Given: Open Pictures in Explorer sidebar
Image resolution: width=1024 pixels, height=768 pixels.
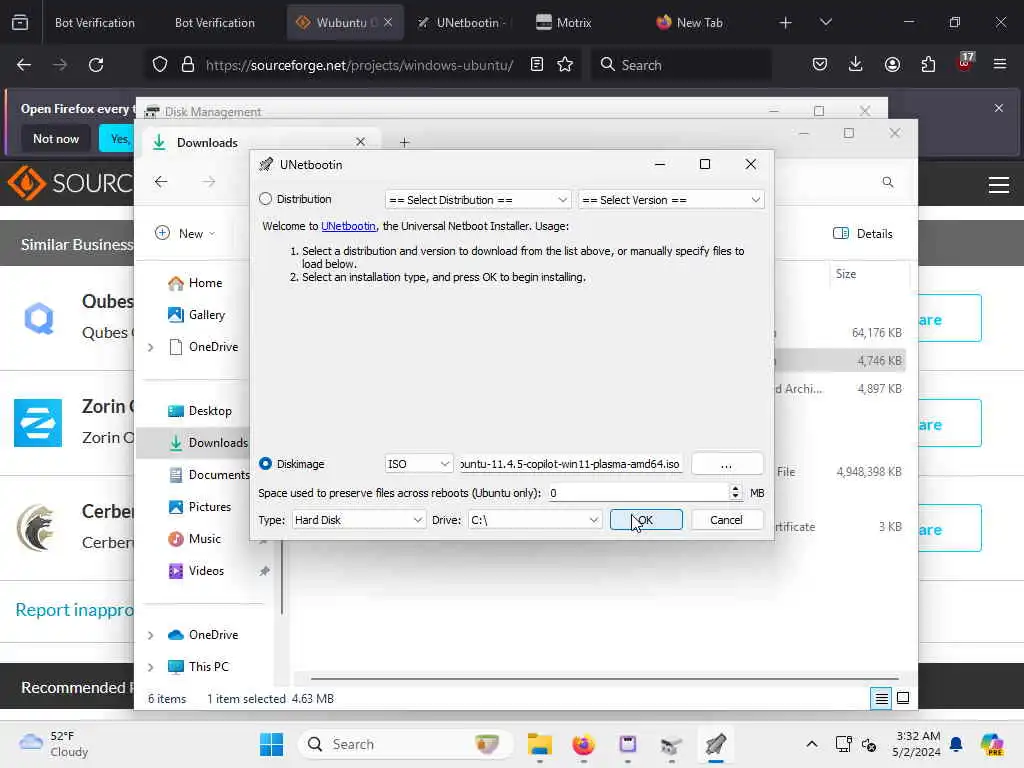Looking at the screenshot, I should pos(199,507).
